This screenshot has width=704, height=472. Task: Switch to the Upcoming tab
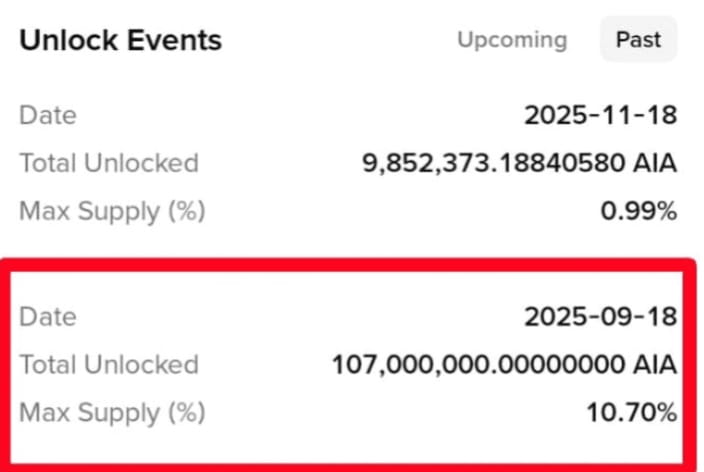(512, 40)
